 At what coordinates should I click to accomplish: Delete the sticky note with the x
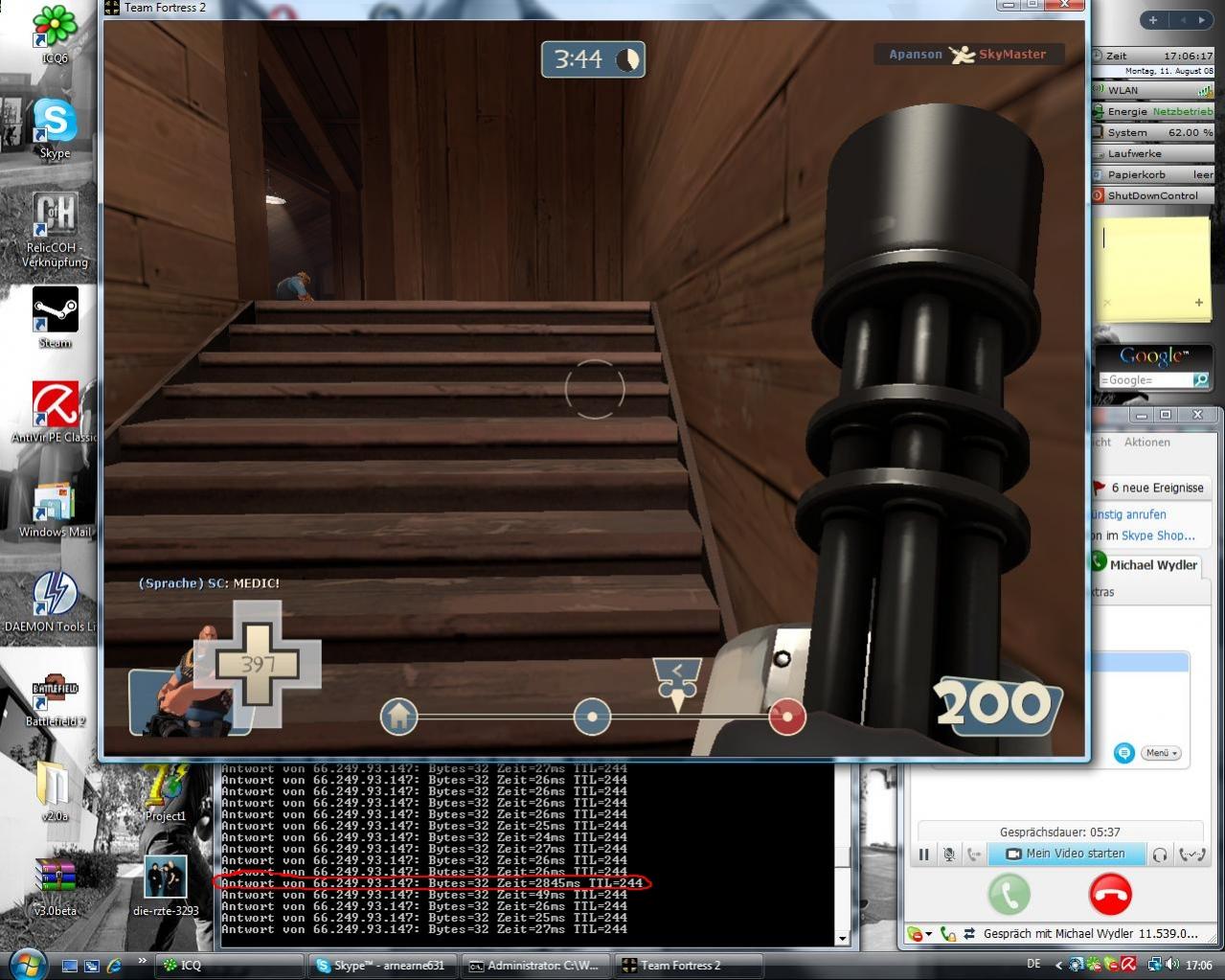pos(1108,303)
